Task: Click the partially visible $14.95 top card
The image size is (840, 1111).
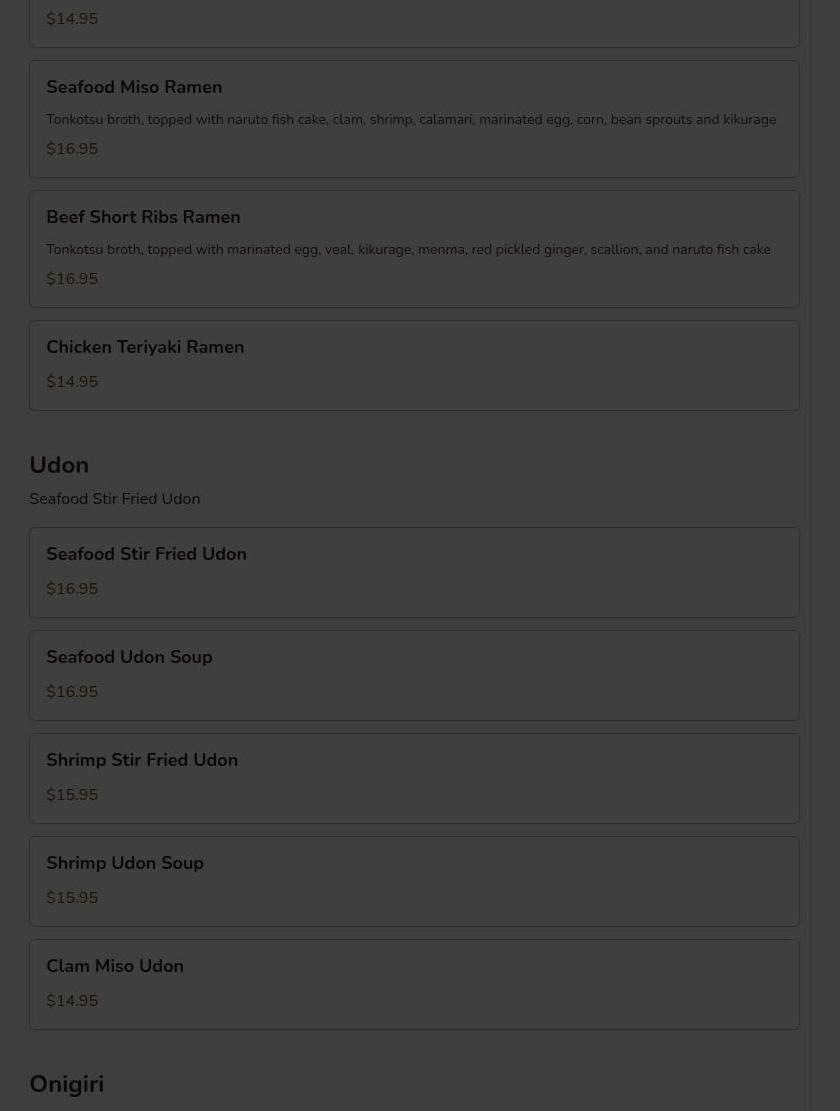Action: point(414,23)
